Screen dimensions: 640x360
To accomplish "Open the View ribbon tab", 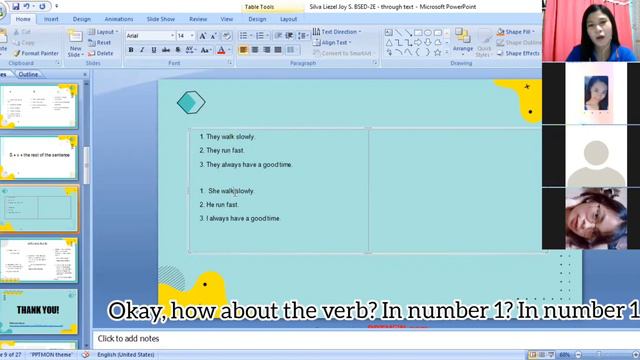I will coord(227,19).
